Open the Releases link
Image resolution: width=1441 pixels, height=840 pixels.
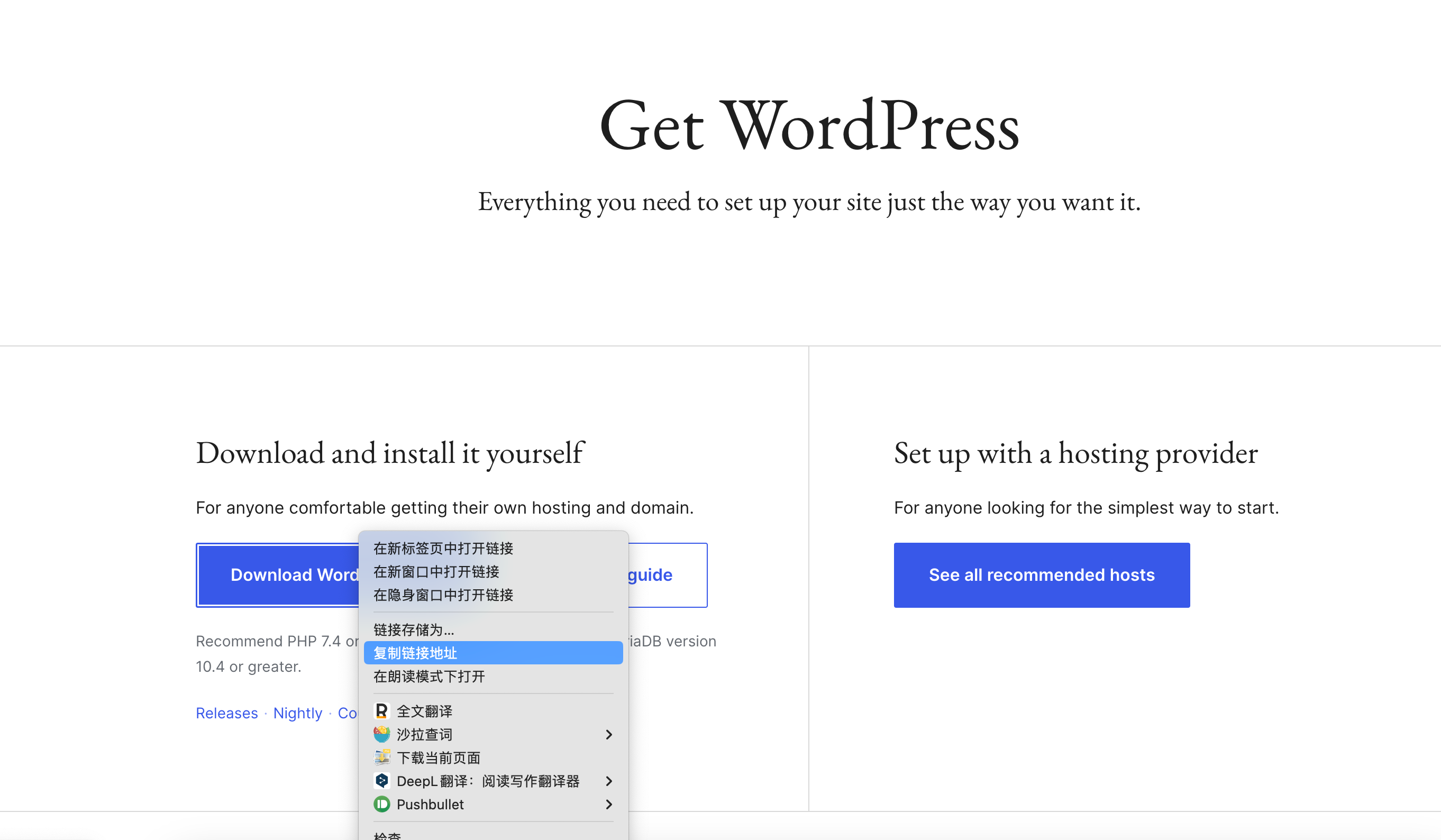tap(227, 713)
